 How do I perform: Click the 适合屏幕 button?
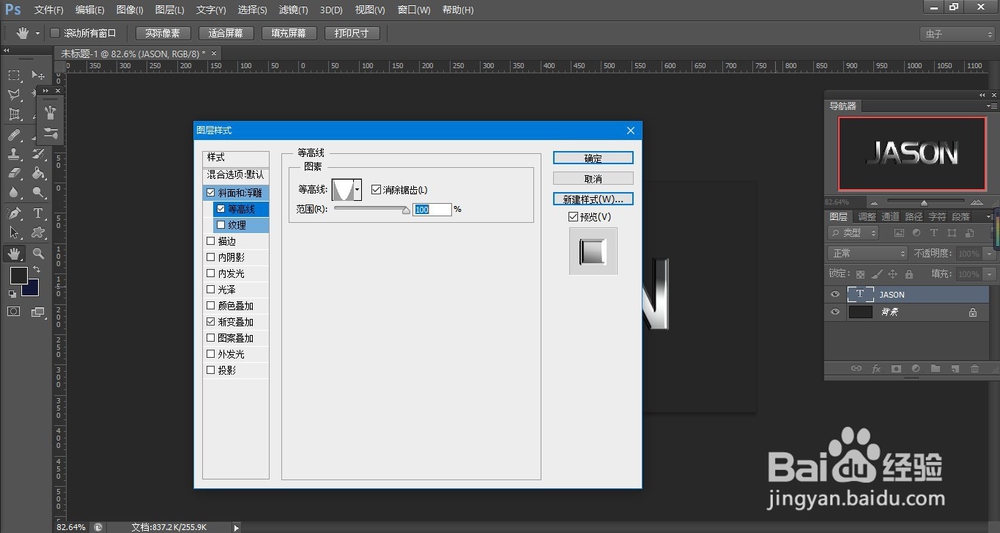coord(226,33)
